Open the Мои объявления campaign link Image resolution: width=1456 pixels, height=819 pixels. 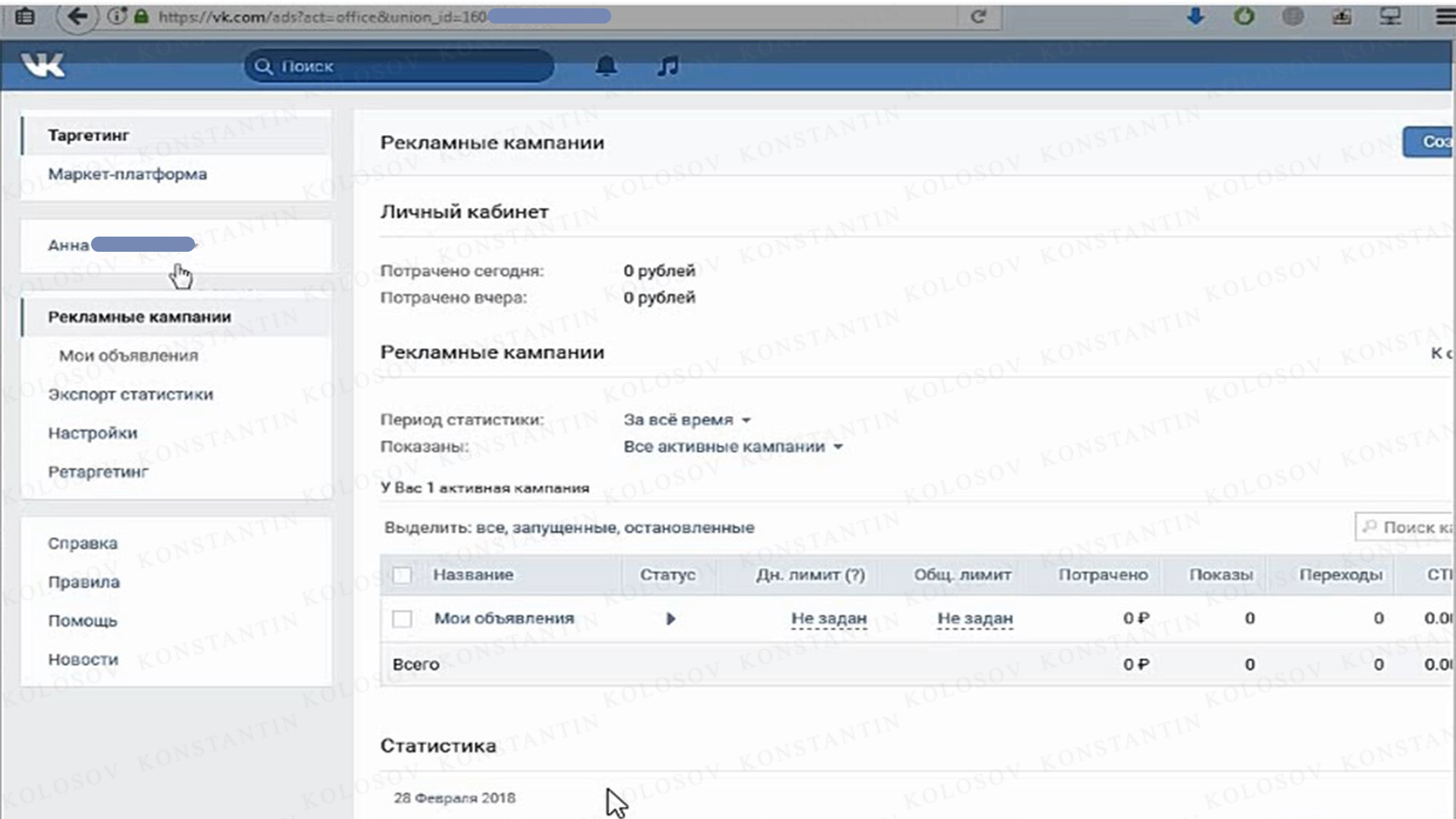pos(504,619)
